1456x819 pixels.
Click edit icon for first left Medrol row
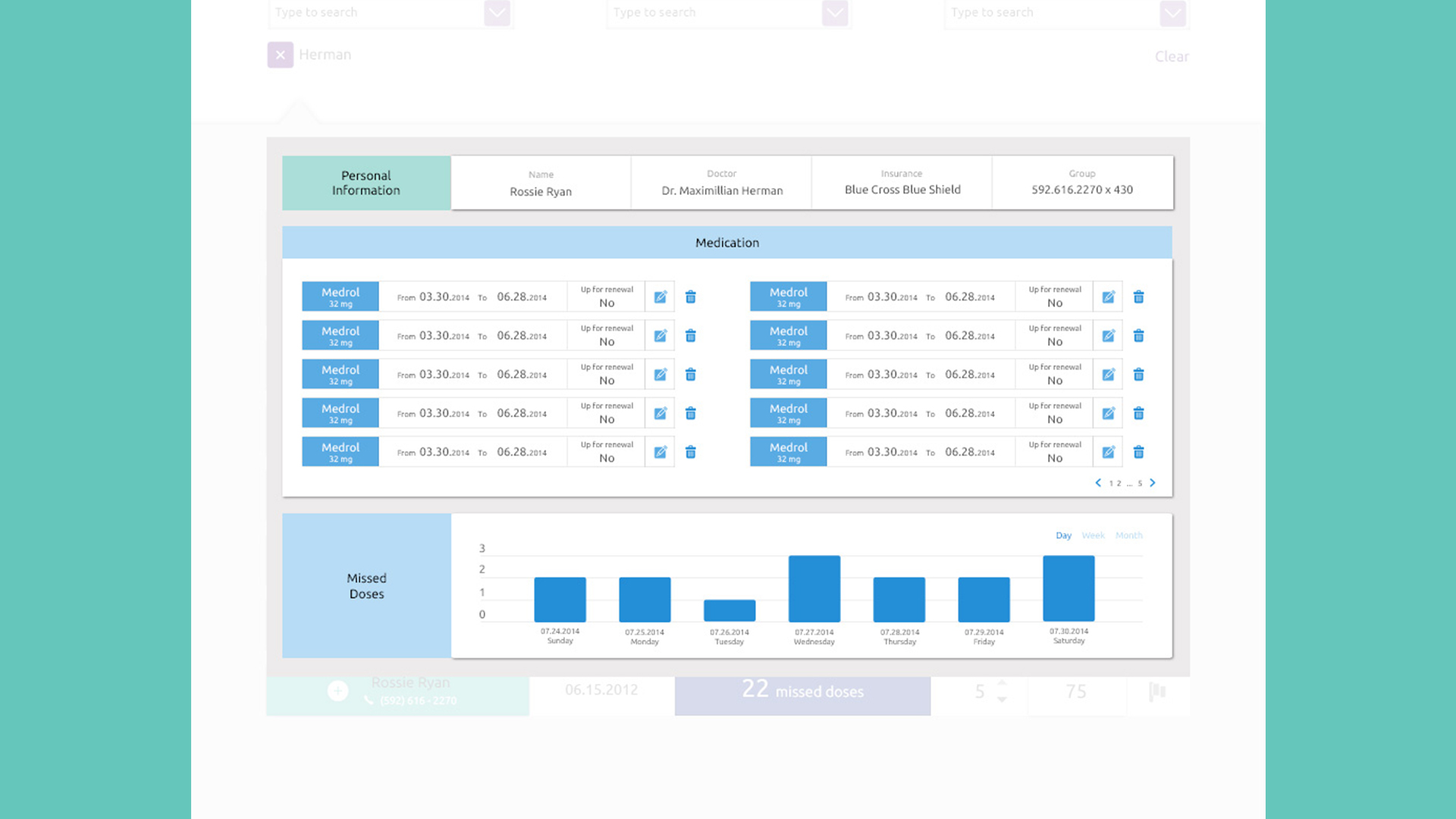coord(660,297)
